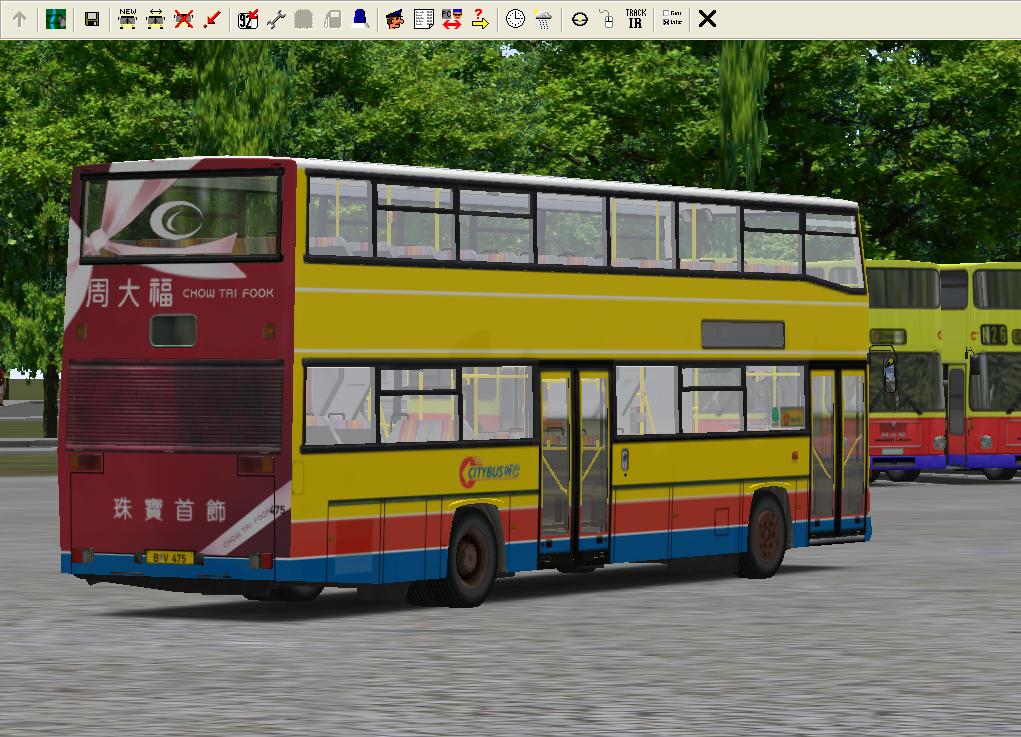Open the weather settings rain cloud icon
Viewport: 1021px width, 737px height.
[x=543, y=19]
